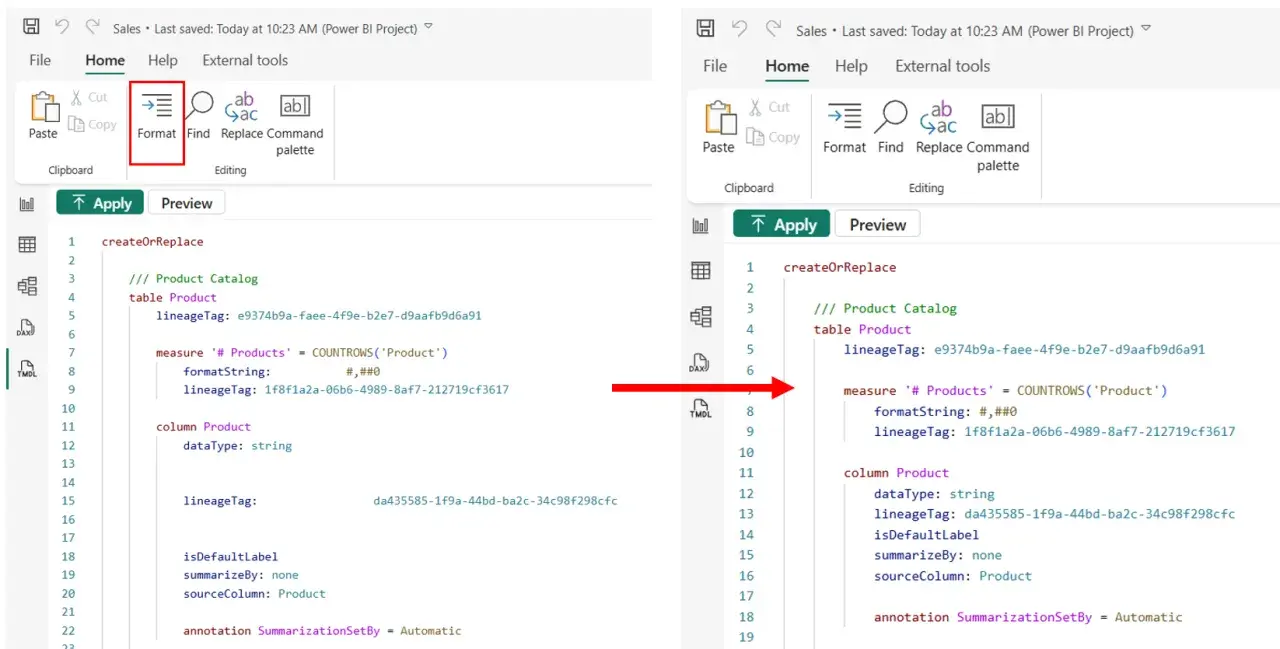Click '/// Product Catalog' in right editor
1280x649 pixels.
(885, 308)
